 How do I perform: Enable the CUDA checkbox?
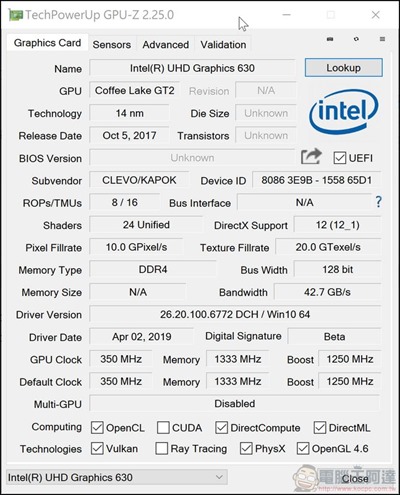[x=163, y=428]
